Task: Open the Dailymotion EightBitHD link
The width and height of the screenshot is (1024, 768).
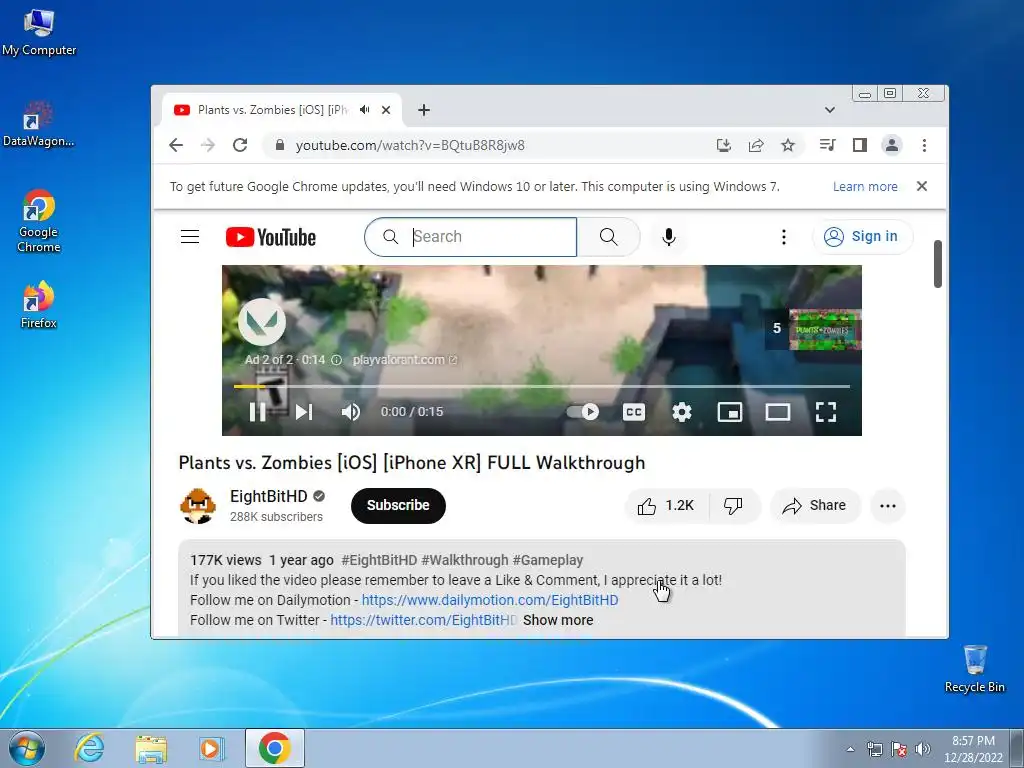Action: click(x=490, y=600)
